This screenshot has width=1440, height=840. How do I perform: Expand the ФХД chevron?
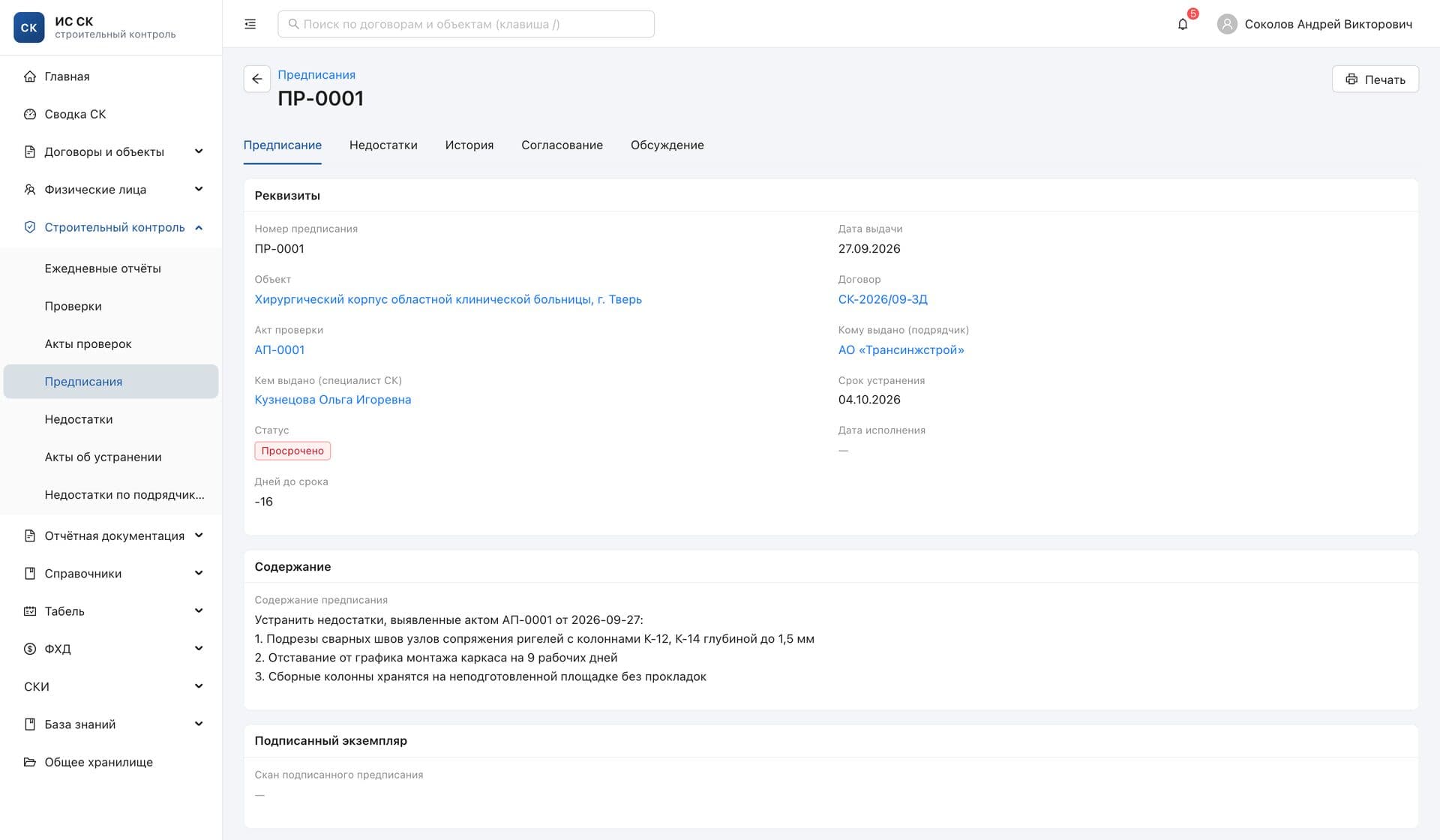[199, 648]
